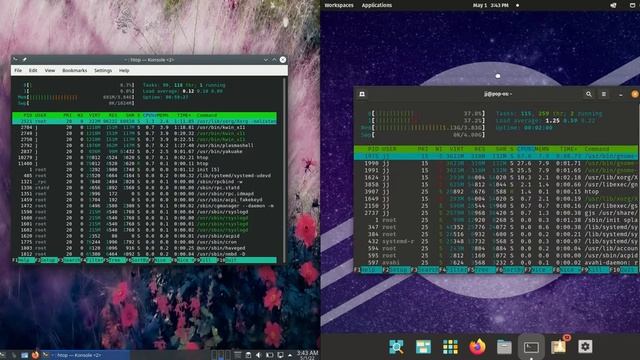This screenshot has height=360, width=640.
Task: Click F5 Tree in Konsole htop
Action: tap(116, 260)
